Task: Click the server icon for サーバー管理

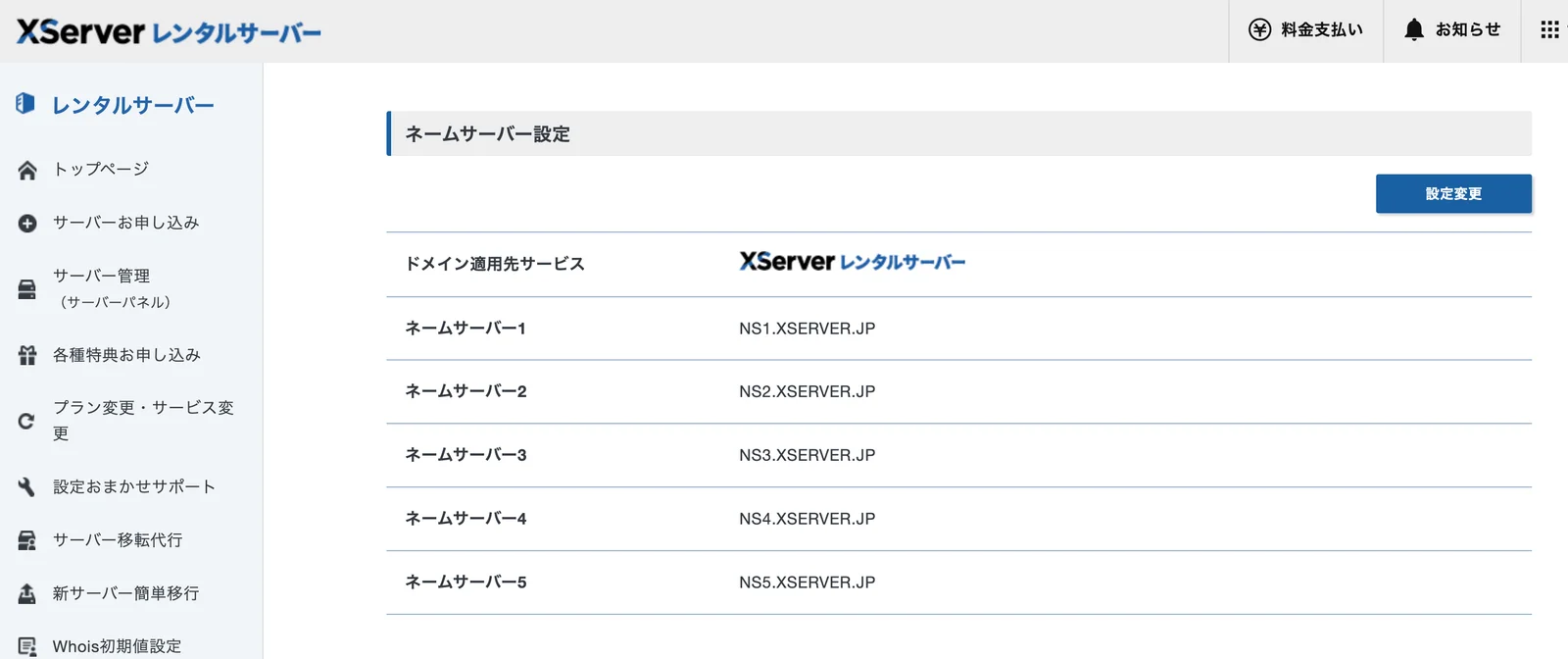Action: coord(27,289)
